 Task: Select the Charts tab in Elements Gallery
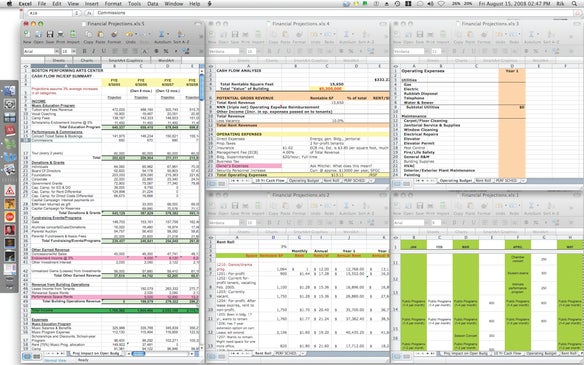point(87,60)
